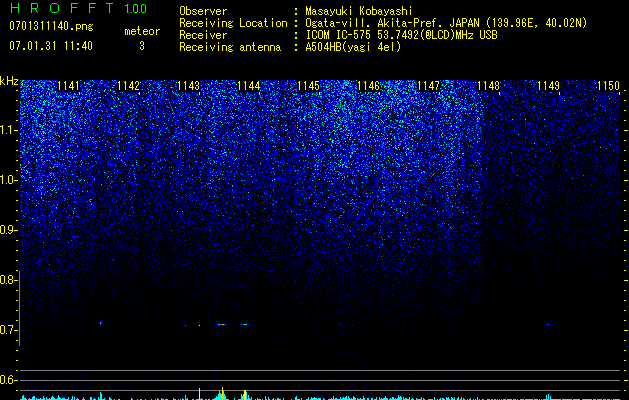Click time marker 1150
The image size is (629, 400).
608,86
